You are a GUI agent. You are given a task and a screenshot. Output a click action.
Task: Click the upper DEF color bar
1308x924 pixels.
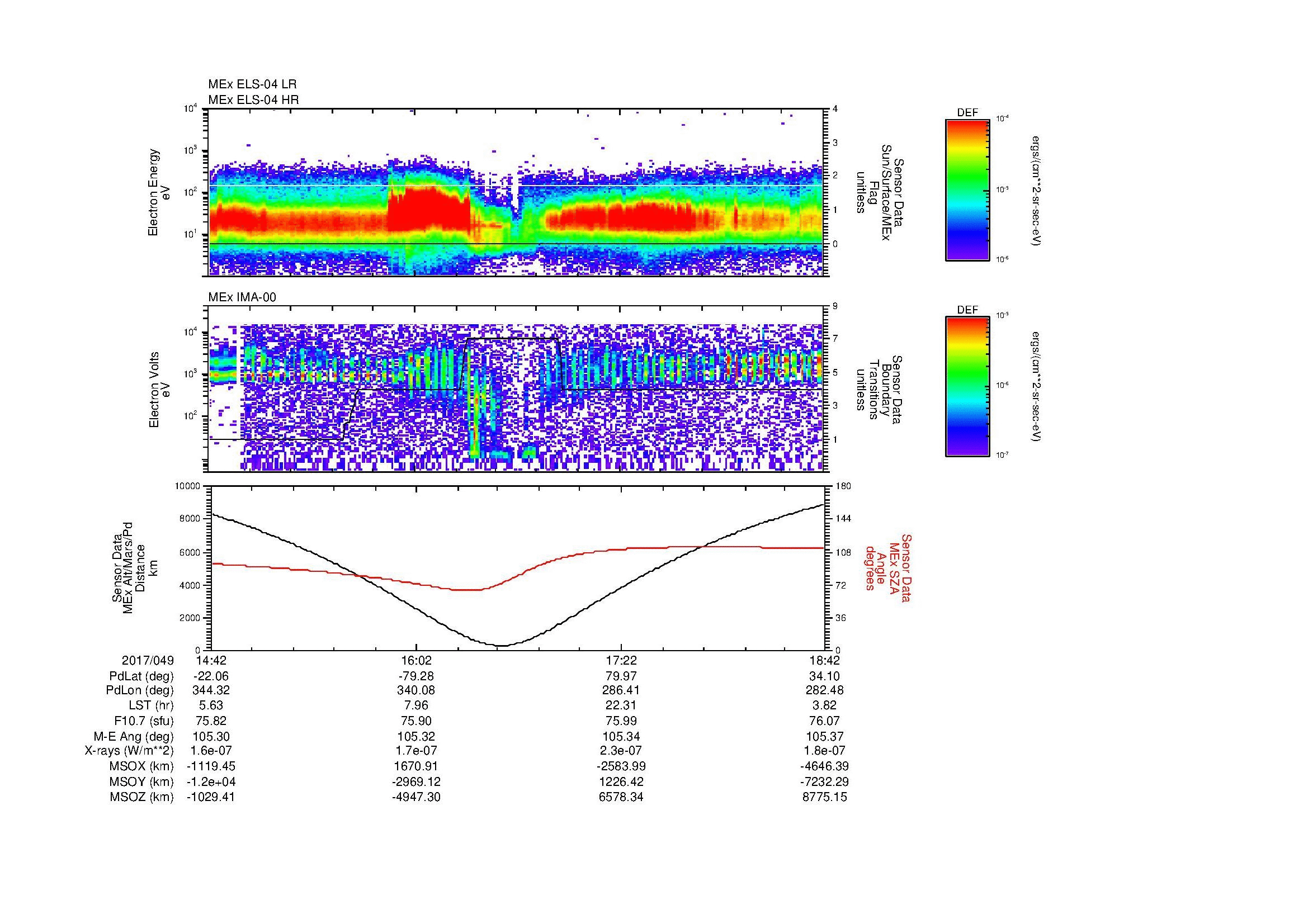pyautogui.click(x=967, y=189)
